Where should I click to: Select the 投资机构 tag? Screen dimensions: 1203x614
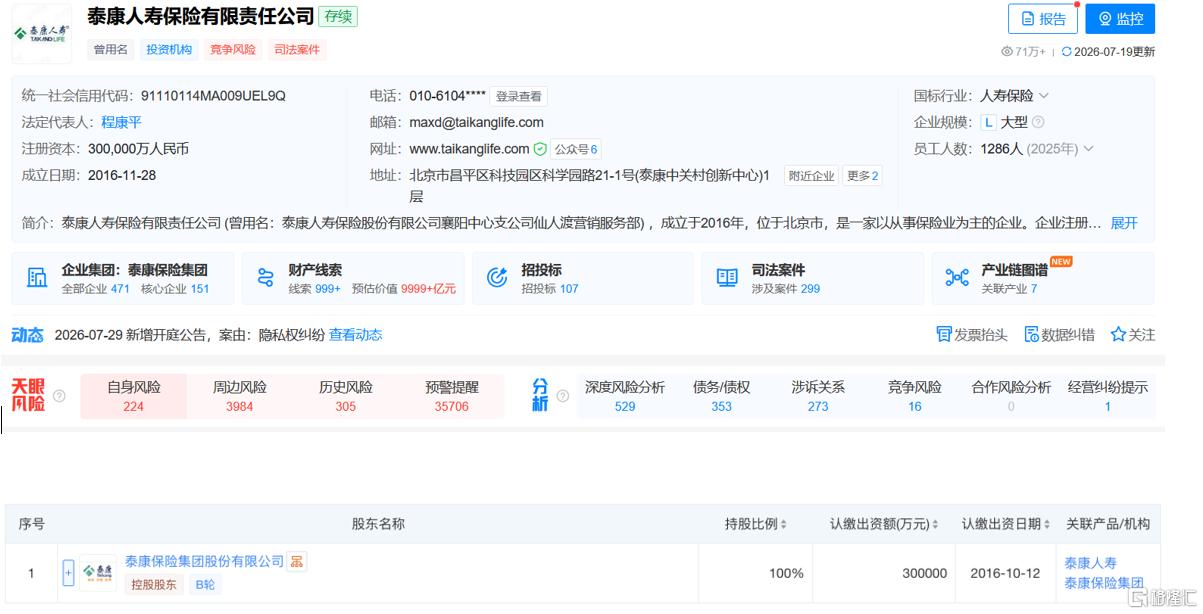click(169, 49)
